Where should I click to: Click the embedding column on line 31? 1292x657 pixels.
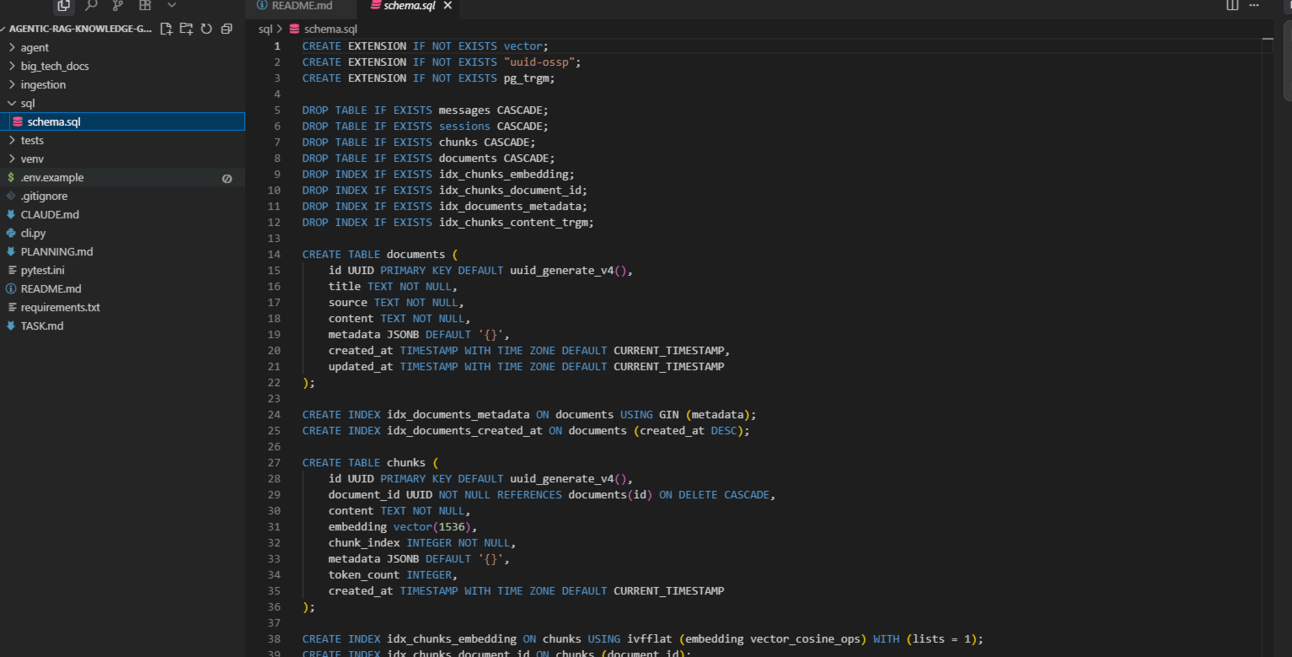coord(358,527)
